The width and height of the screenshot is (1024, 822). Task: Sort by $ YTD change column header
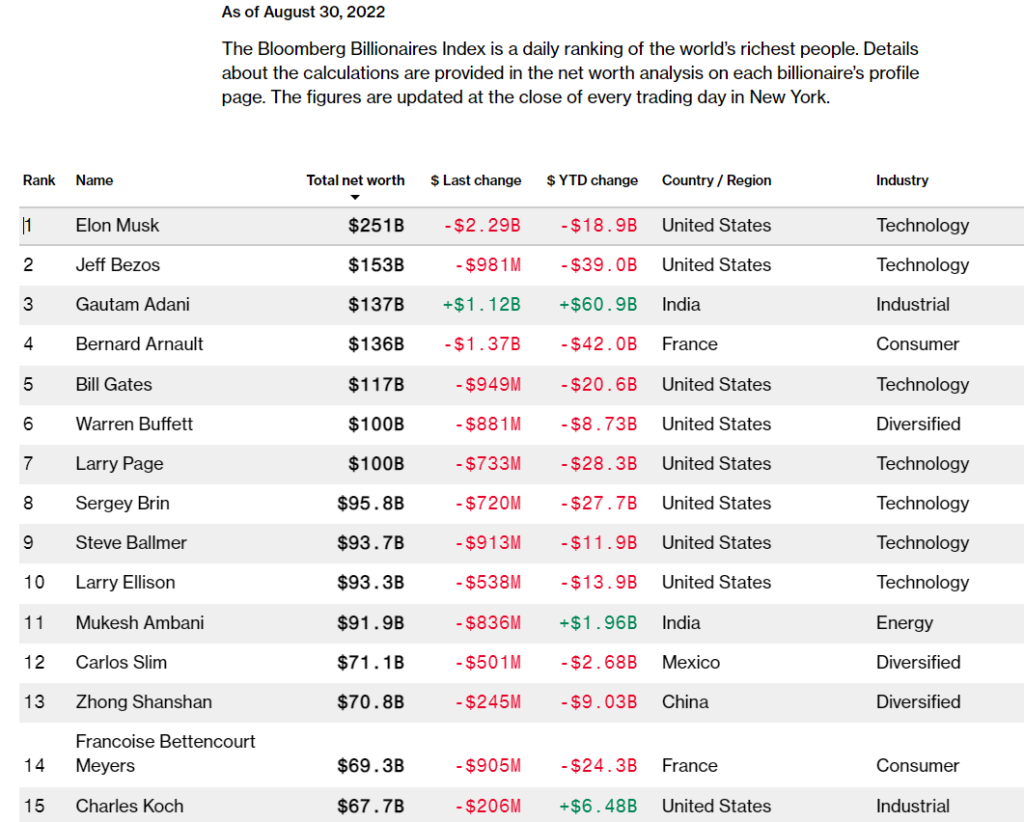(x=592, y=181)
